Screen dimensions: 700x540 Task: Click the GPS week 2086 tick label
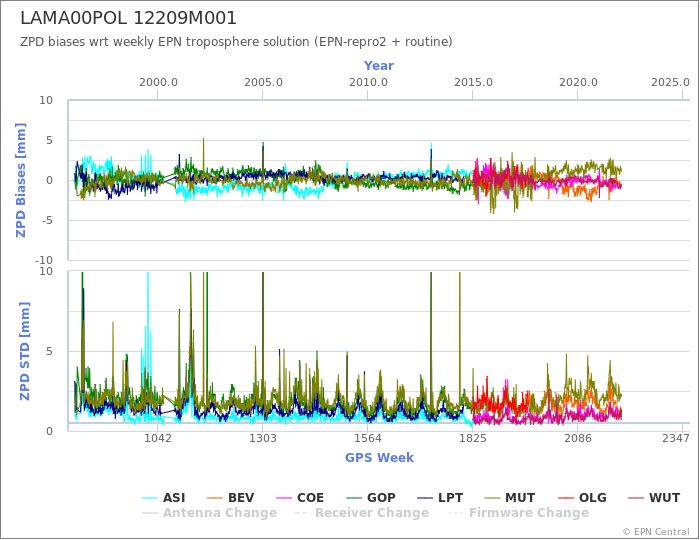tap(578, 438)
